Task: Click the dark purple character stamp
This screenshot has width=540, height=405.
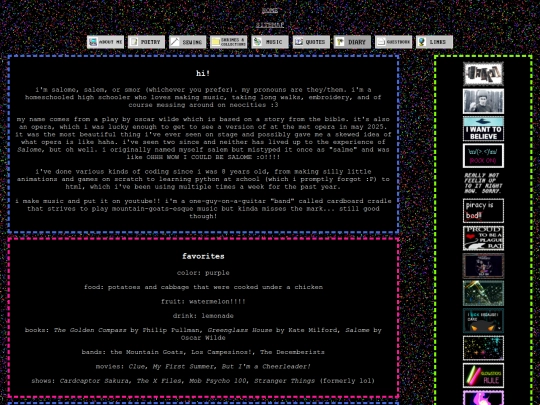Action: point(483,266)
